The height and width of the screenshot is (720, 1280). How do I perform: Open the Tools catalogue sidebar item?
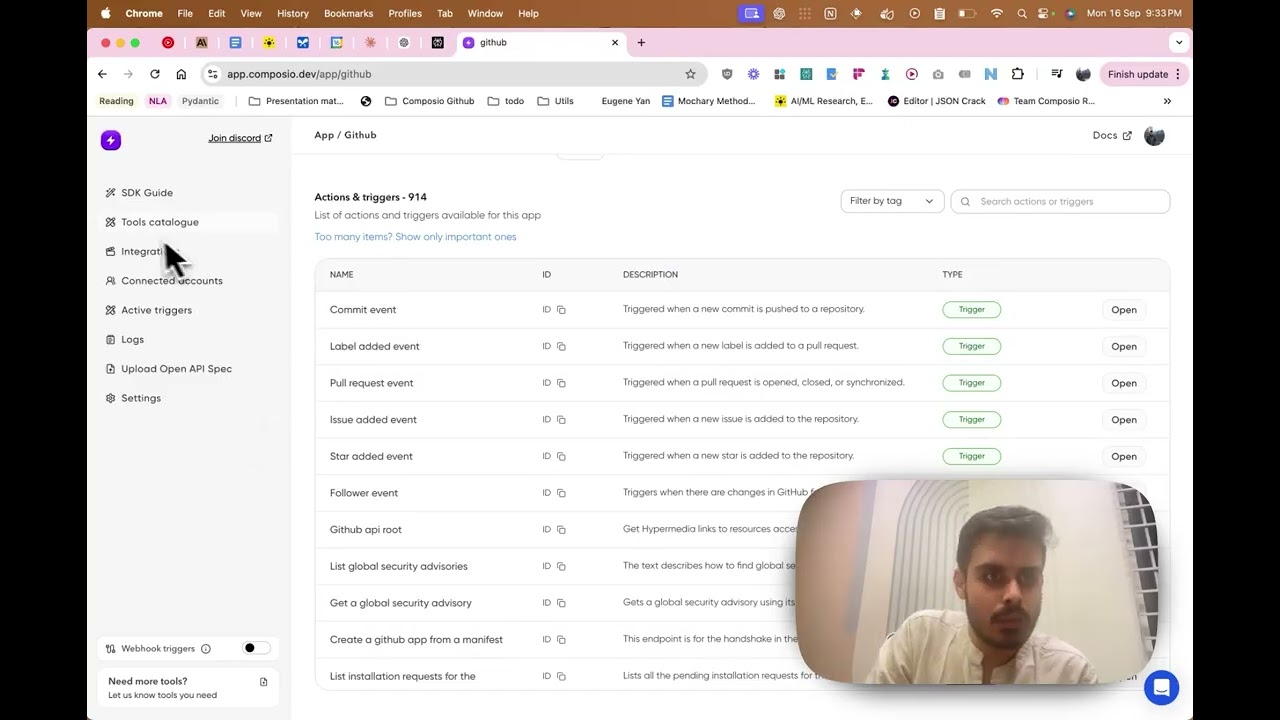(x=160, y=222)
